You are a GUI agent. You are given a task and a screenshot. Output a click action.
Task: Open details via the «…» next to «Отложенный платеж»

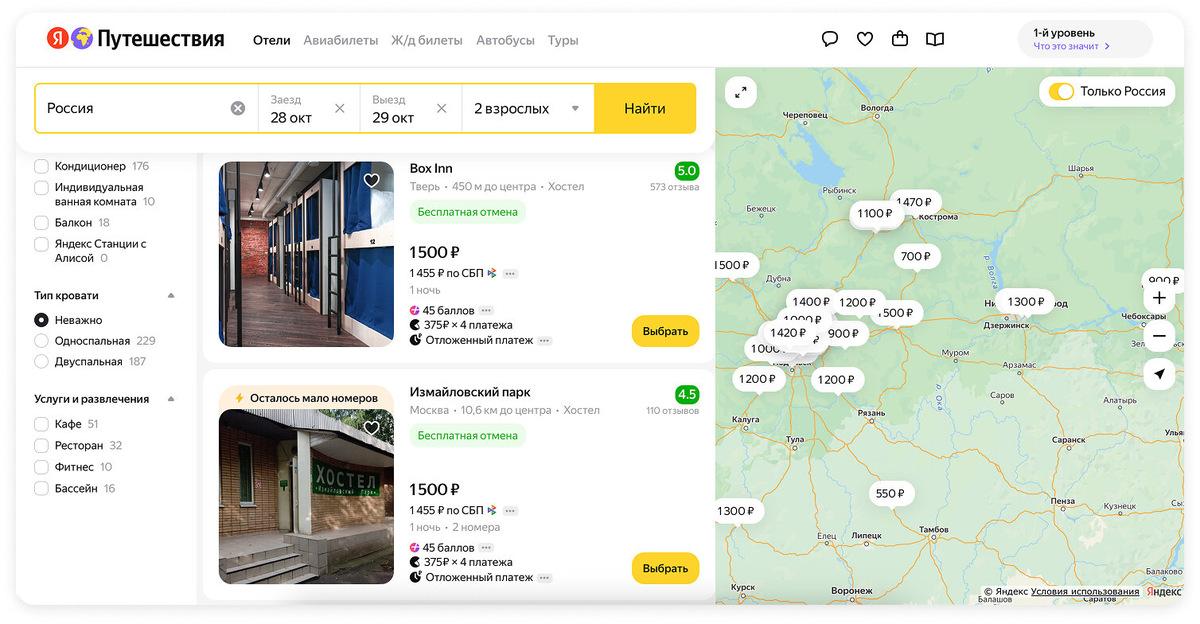coord(543,339)
